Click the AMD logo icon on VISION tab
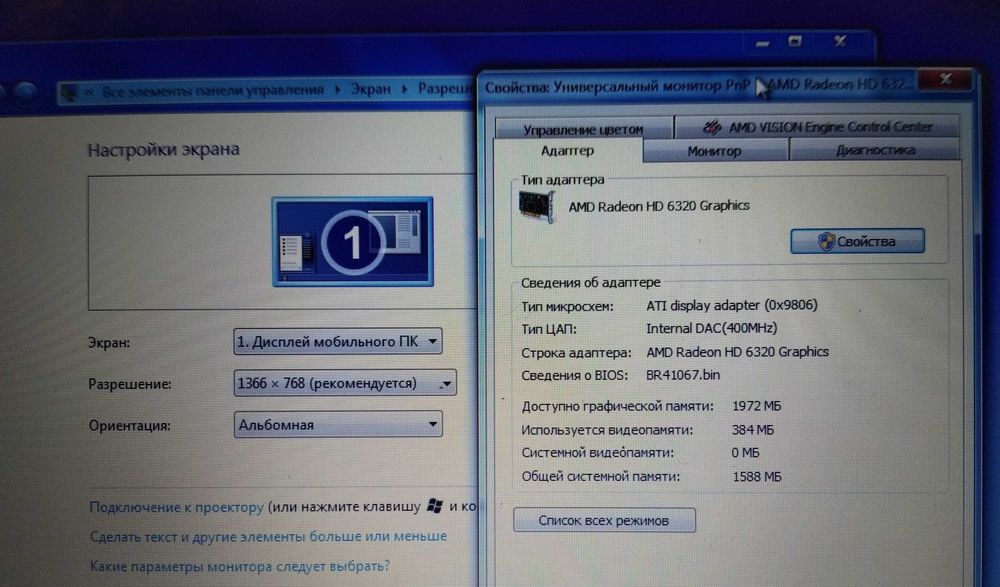 (x=712, y=128)
